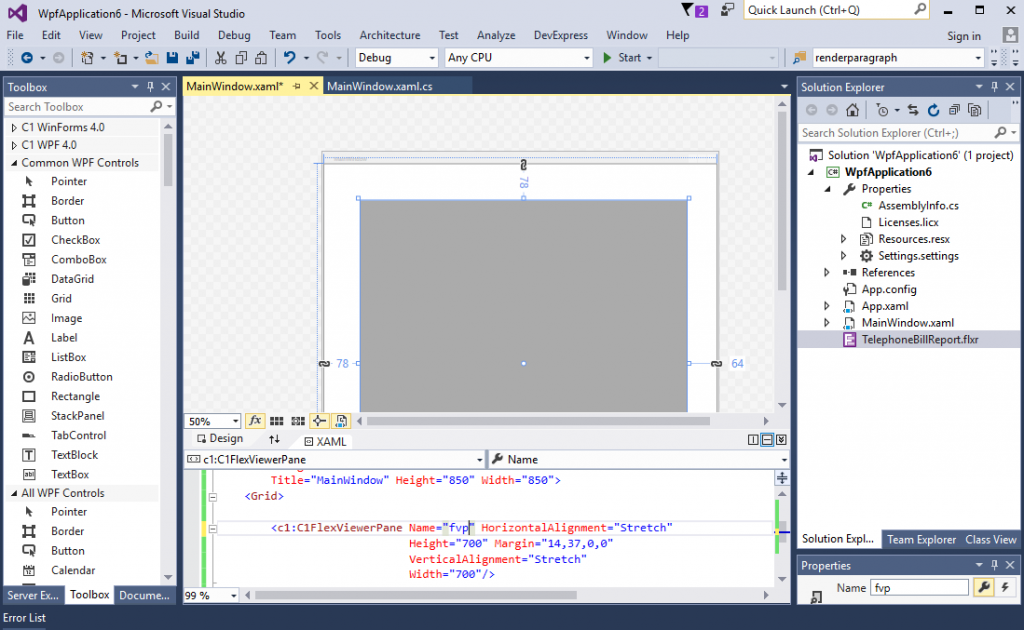Click the Sign in link

click(964, 36)
